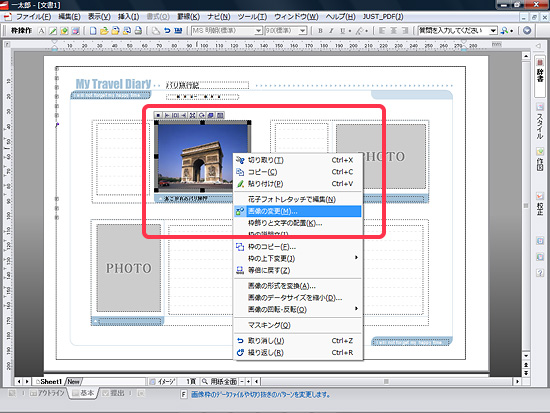Click the underline U formatting icon

click(x=342, y=31)
